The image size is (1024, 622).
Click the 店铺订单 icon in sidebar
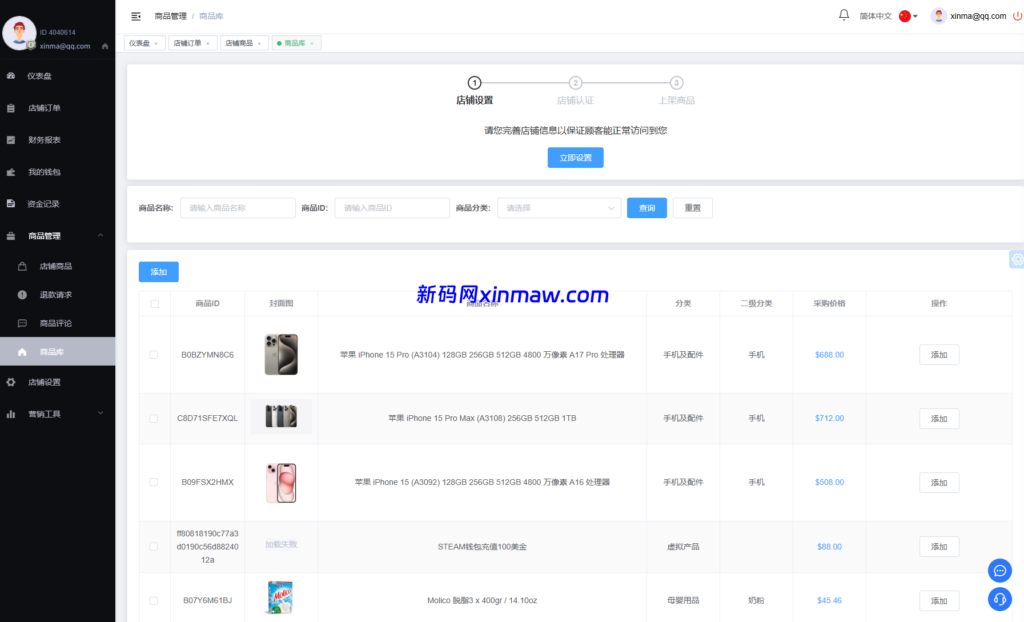point(11,108)
